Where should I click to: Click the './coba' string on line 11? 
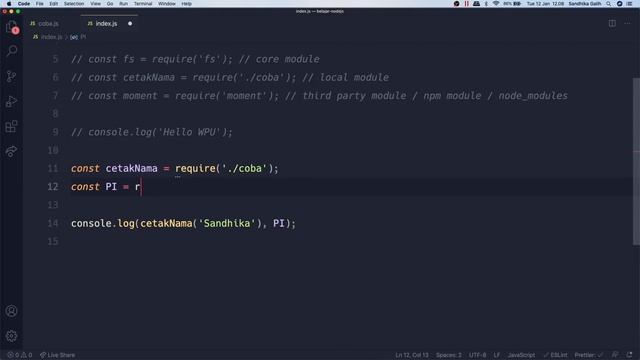pos(244,169)
